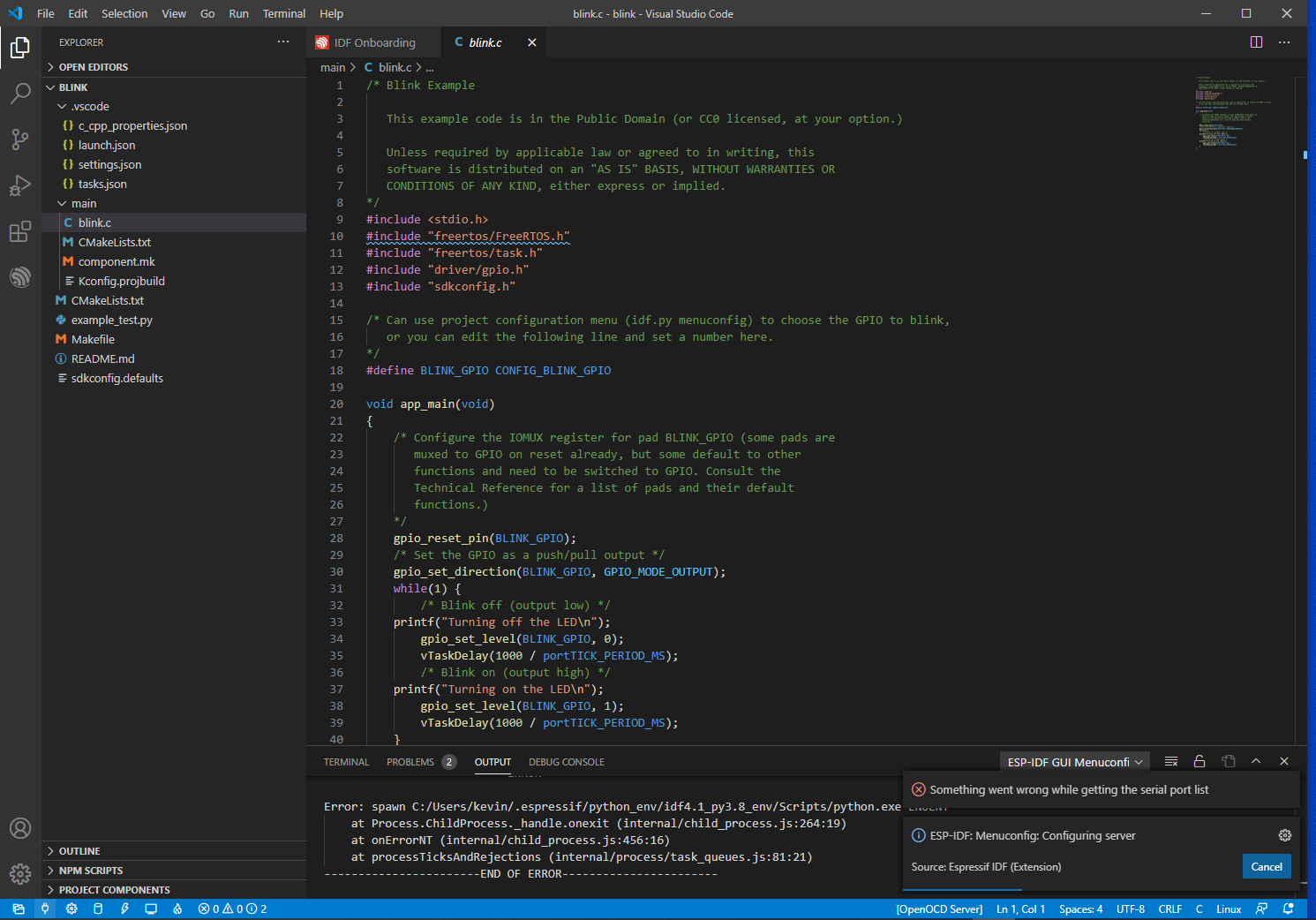Toggle output auto-scroll lock

1199,761
